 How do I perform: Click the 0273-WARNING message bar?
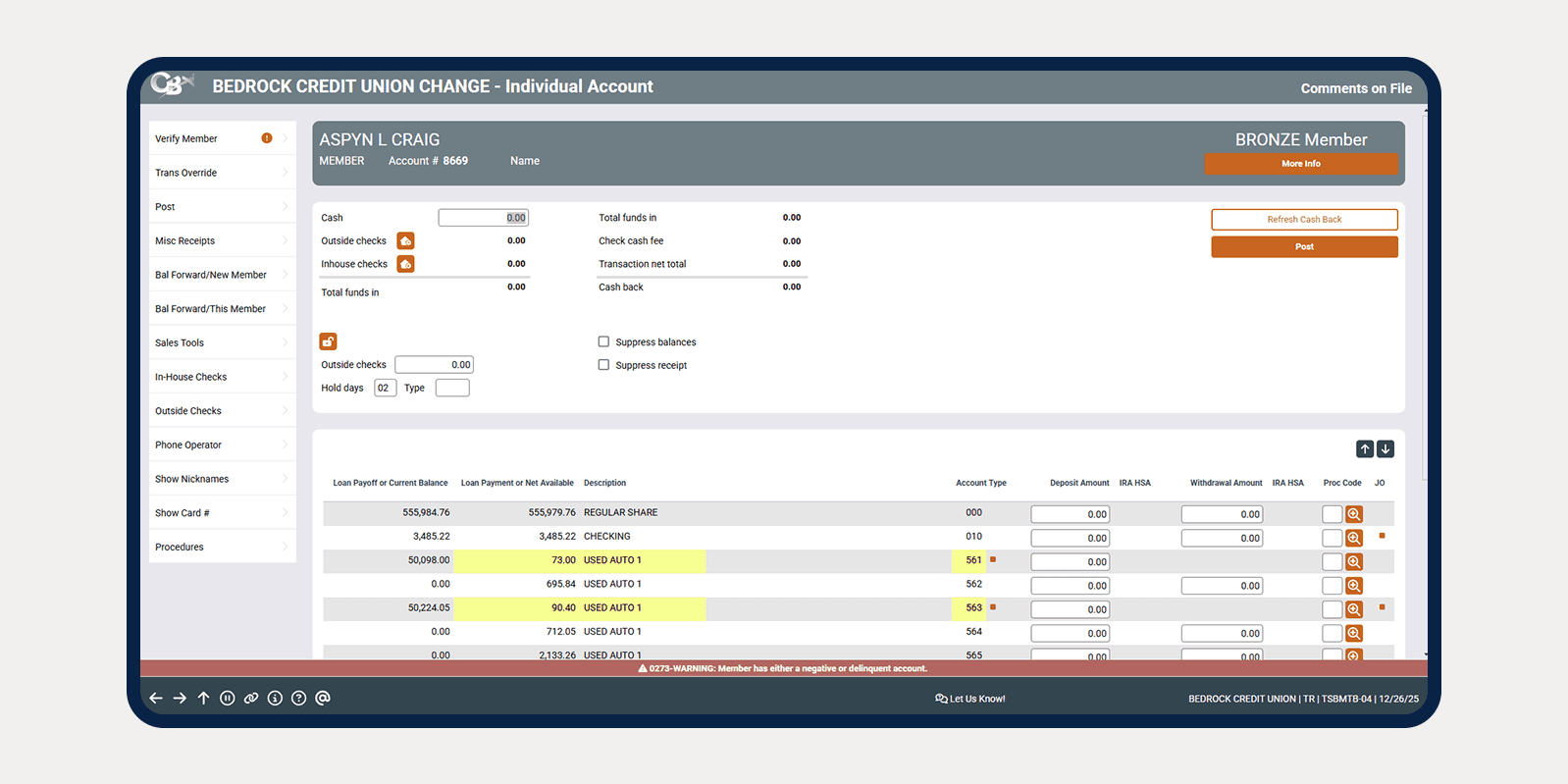pos(783,668)
